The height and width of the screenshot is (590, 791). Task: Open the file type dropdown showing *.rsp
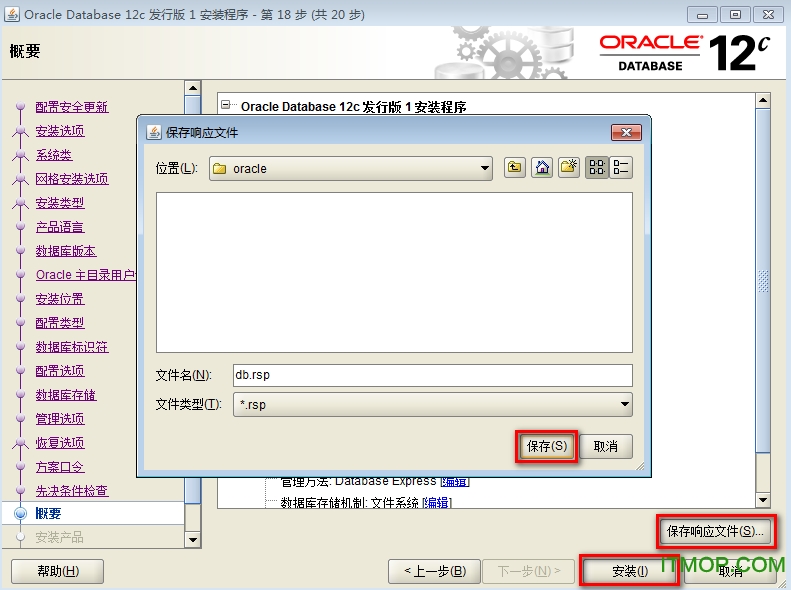(432, 404)
